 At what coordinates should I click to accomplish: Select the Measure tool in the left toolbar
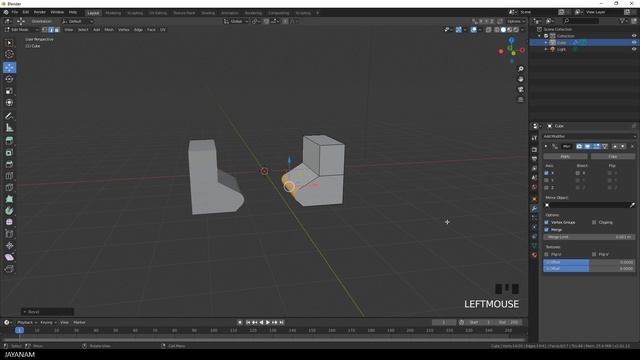tap(9, 128)
